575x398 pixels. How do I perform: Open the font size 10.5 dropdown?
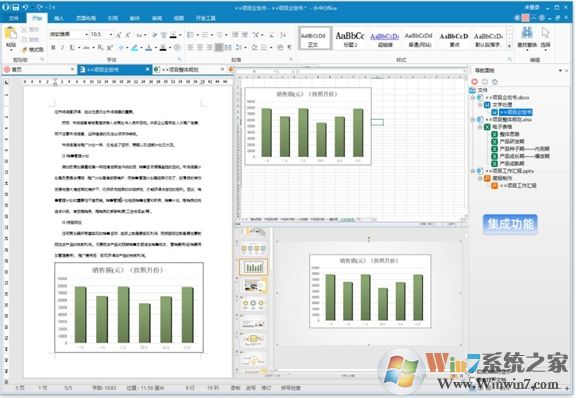tap(111, 34)
